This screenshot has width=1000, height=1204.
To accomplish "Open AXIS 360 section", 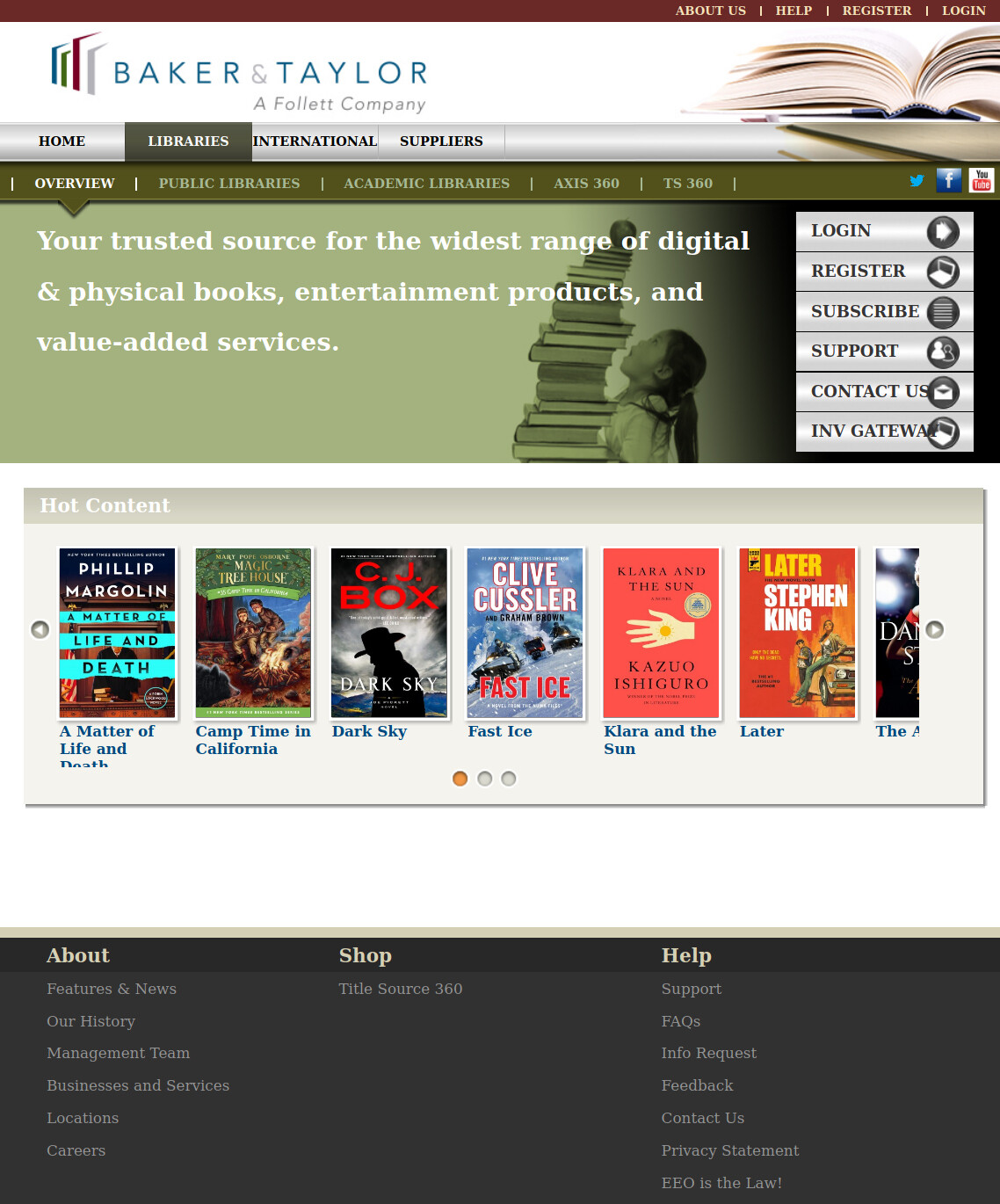I will coord(586,184).
